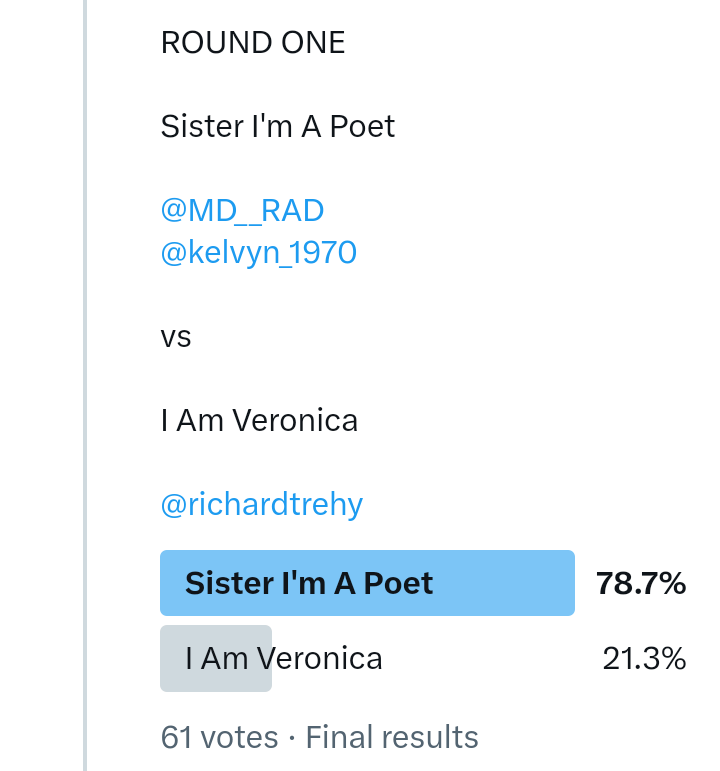Viewport: 720px width, 771px height.
Task: Open the @kelvyn_1970 profile mention
Action: [x=258, y=253]
